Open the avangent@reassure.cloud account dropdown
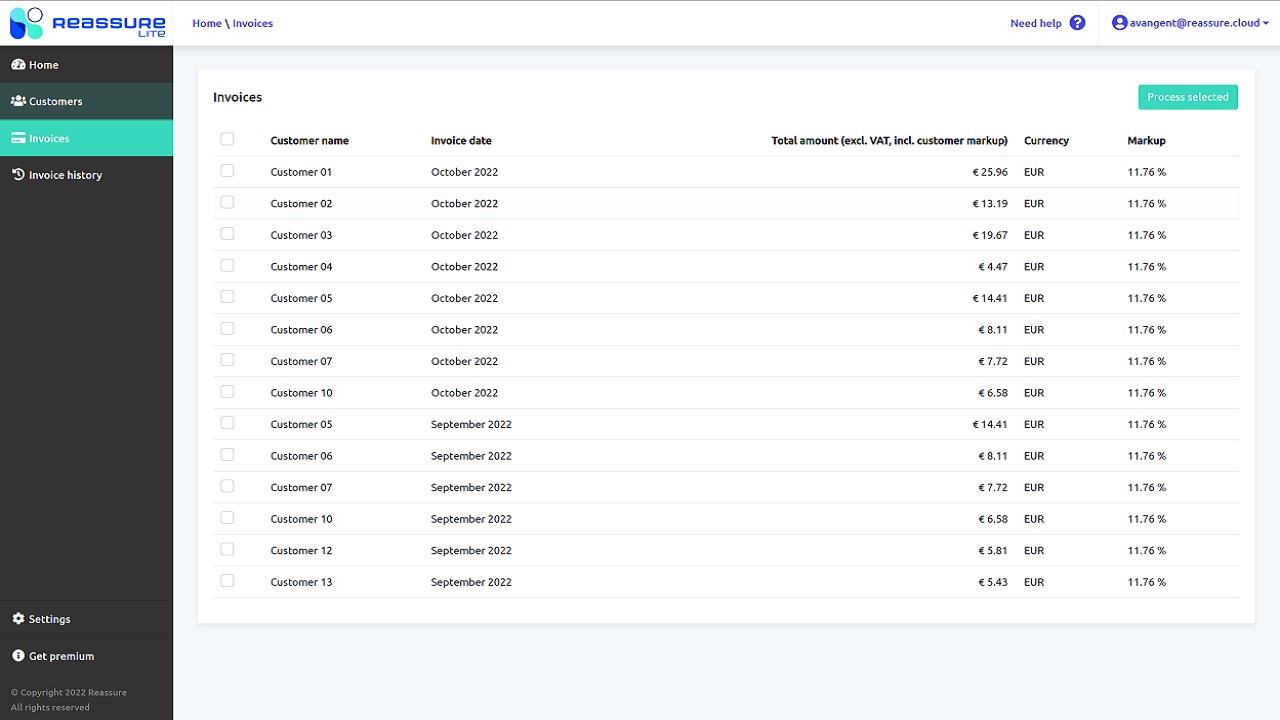The image size is (1280, 720). click(x=1190, y=23)
